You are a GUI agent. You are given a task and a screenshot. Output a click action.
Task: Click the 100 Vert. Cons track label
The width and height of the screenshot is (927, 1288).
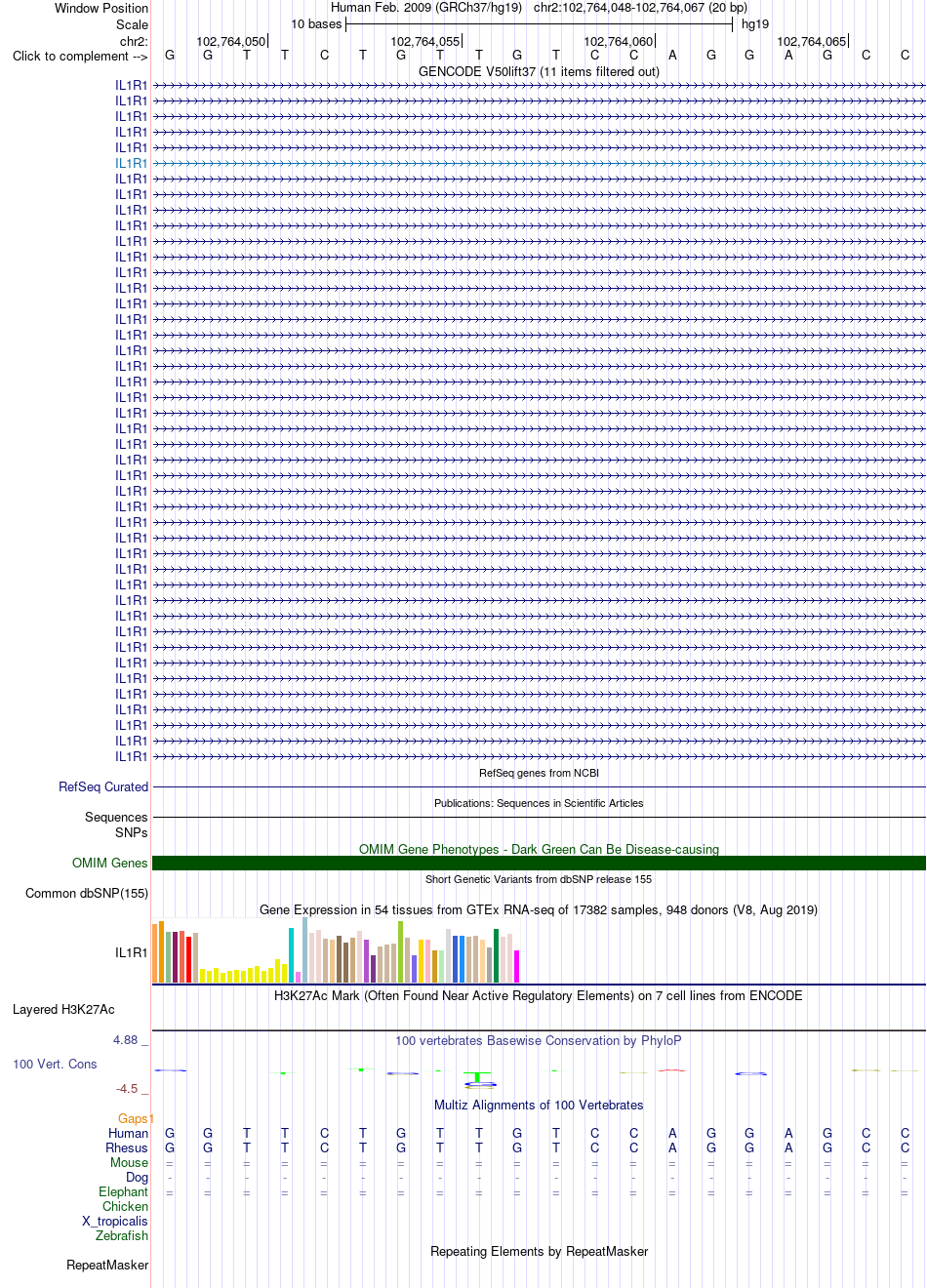[55, 1064]
